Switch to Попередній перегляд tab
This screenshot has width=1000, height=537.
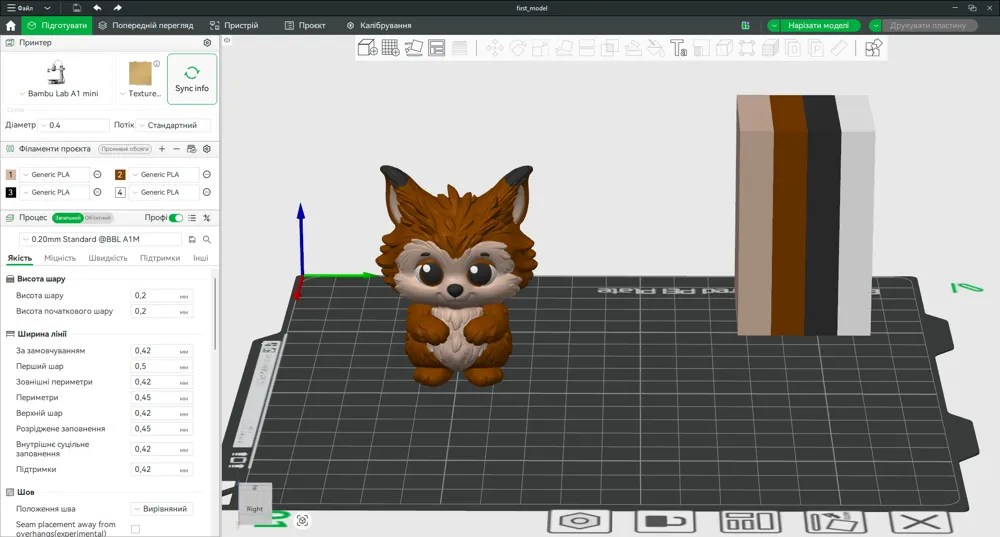[x=145, y=26]
